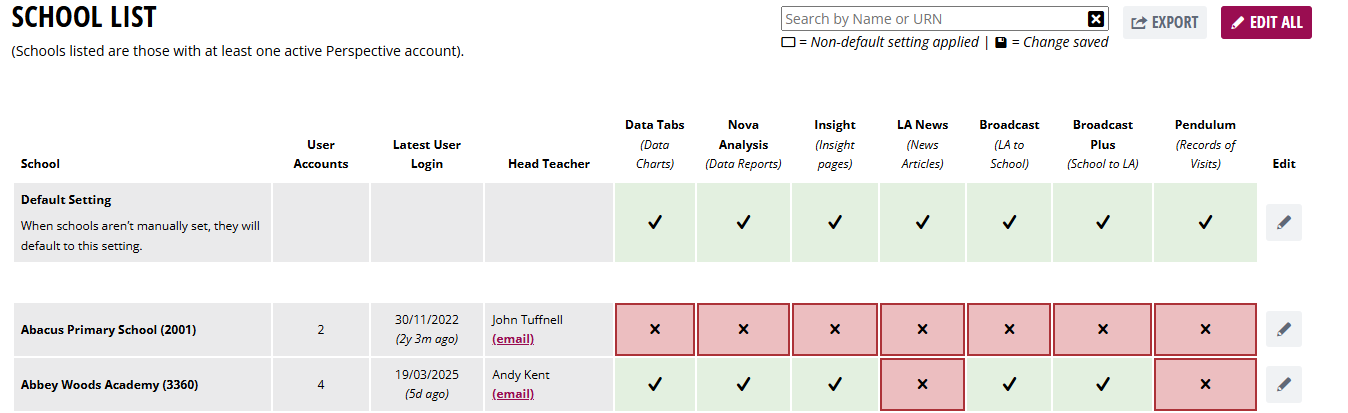1348x413 pixels.
Task: Click the Latest User Login column header
Action: (x=427, y=154)
